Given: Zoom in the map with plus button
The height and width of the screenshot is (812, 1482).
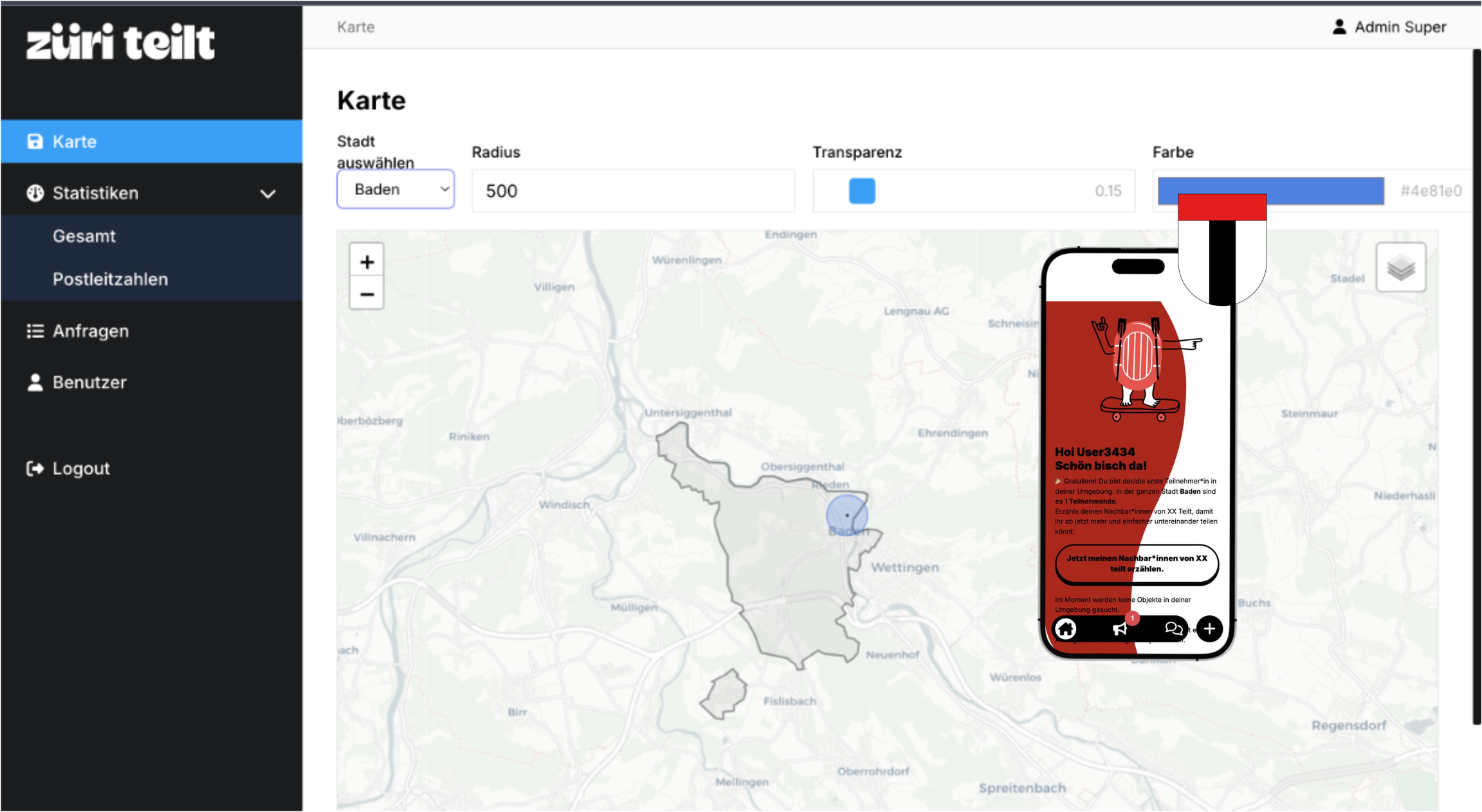Looking at the screenshot, I should pyautogui.click(x=367, y=262).
